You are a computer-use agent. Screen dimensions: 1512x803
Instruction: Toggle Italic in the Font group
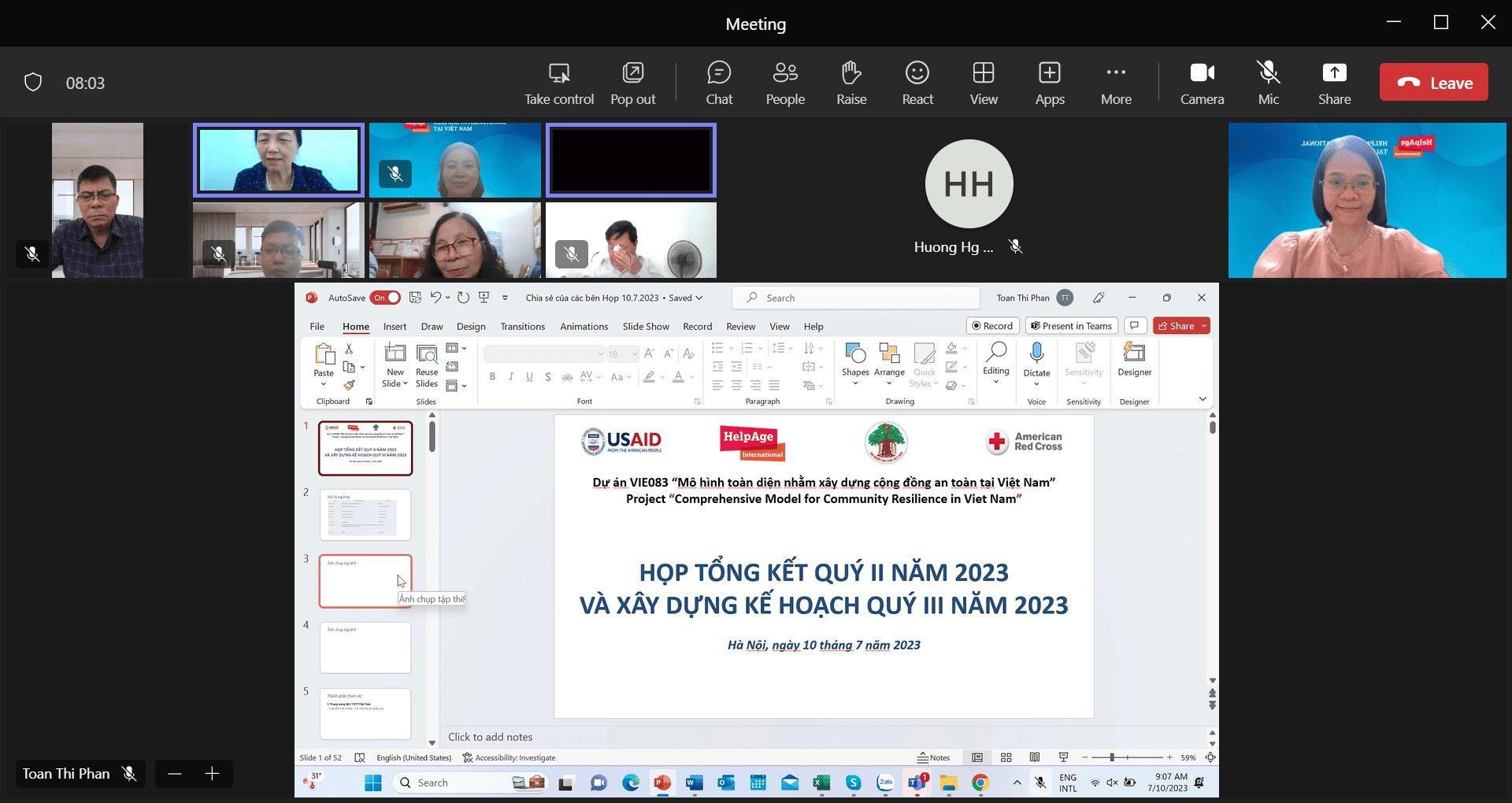511,377
